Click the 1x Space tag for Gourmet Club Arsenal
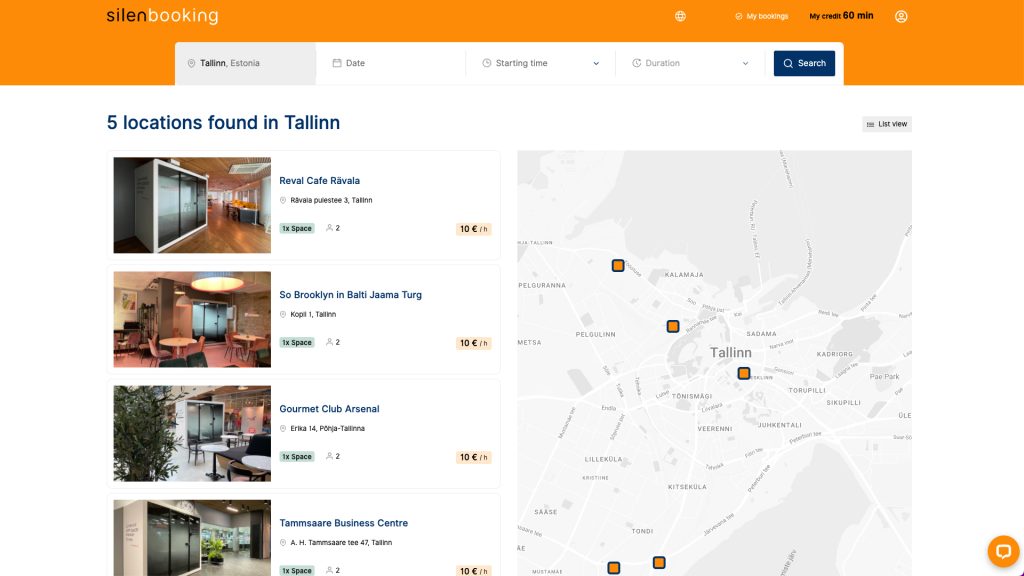 point(297,456)
